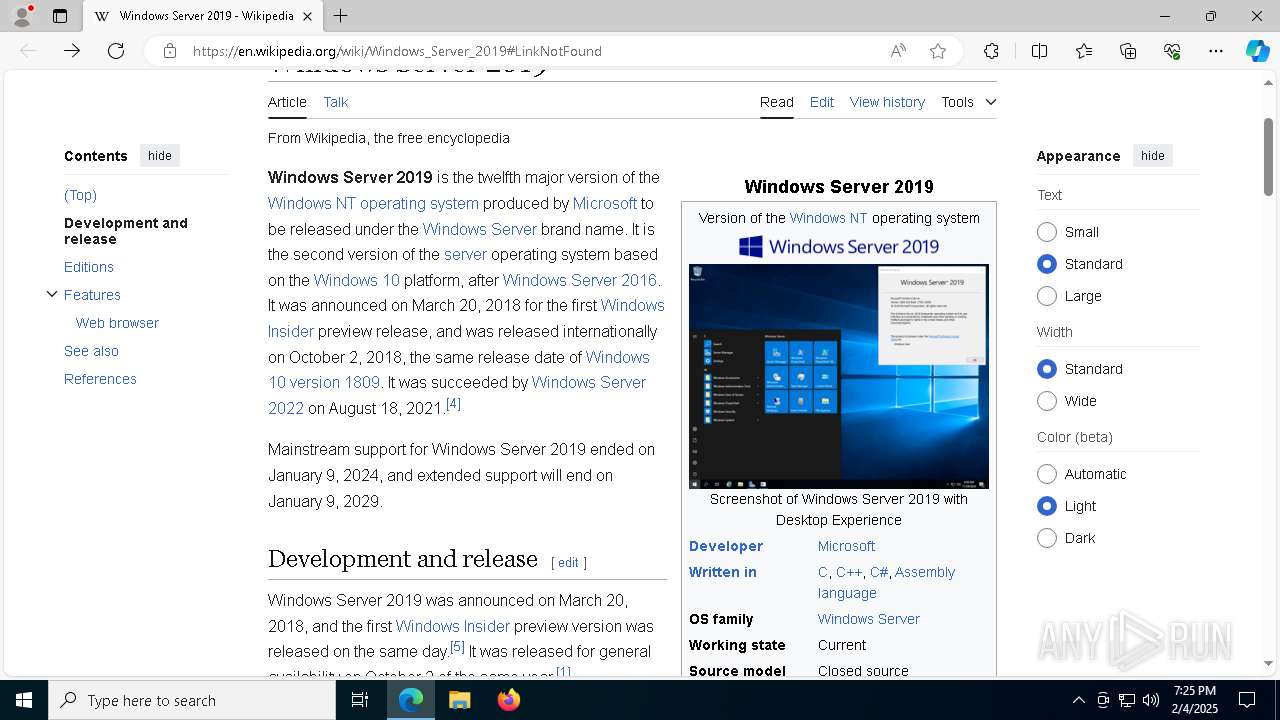Select Wide width option
The height and width of the screenshot is (720, 1280).
[1047, 401]
